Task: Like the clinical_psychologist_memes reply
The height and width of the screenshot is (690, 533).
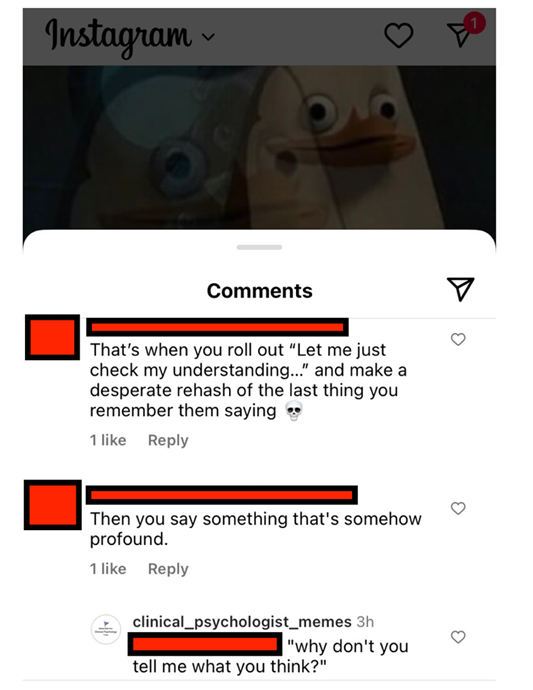Action: click(458, 637)
